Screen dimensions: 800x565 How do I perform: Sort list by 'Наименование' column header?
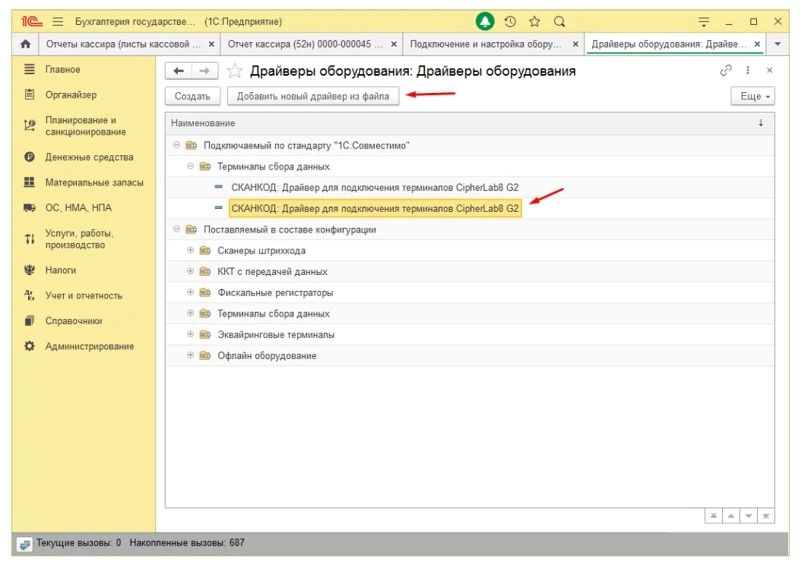203,123
